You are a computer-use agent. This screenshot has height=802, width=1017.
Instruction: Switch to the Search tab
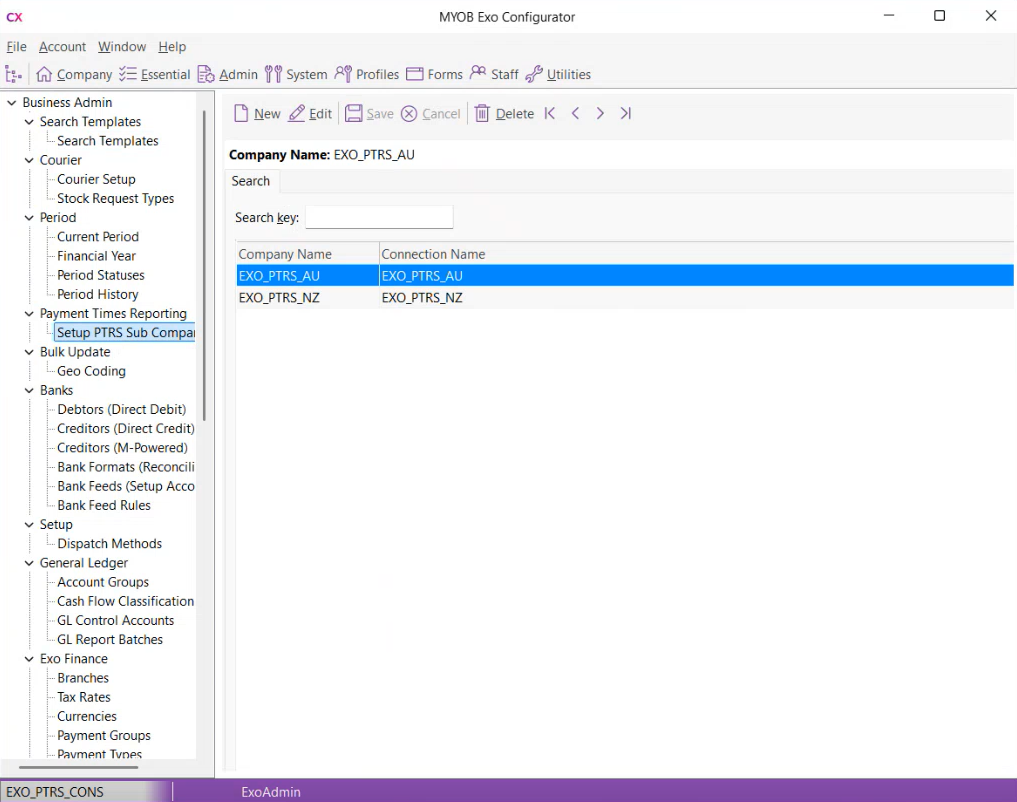tap(250, 181)
